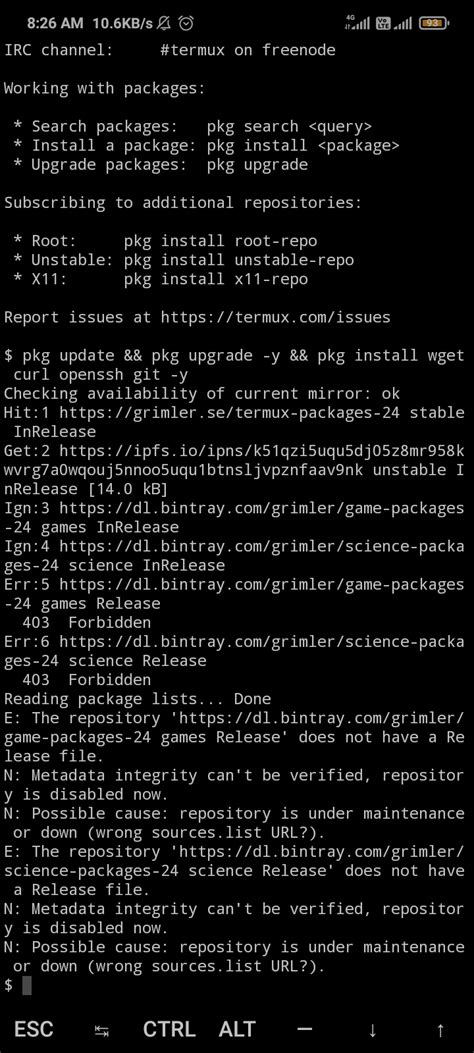Tap the ipfs.io unstable repository URL
Viewport: 474px width, 1053px height.
(x=234, y=460)
